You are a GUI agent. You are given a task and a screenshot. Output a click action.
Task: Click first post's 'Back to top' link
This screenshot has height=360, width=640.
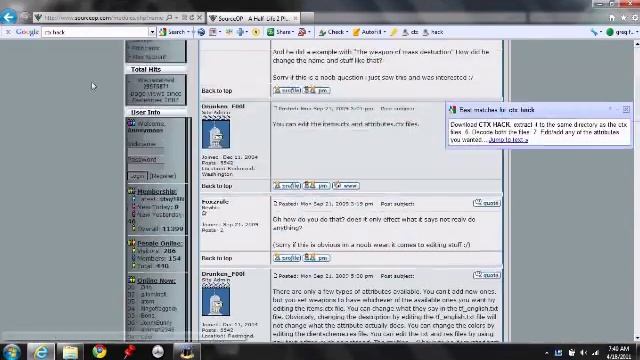[x=217, y=91]
